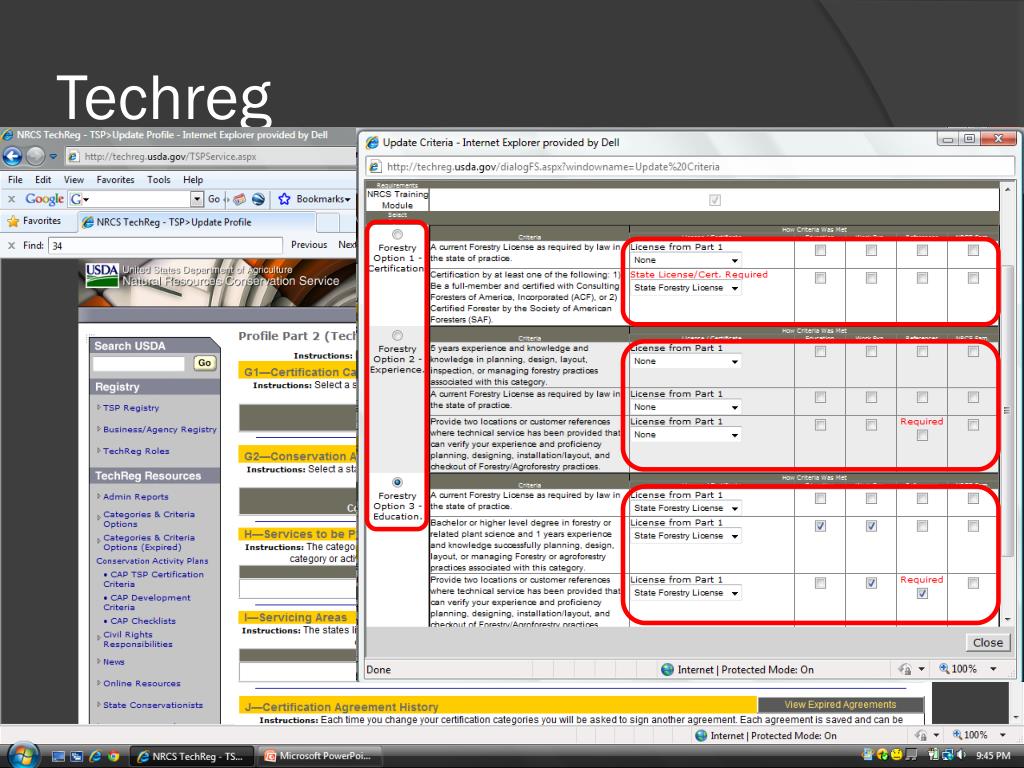Viewport: 1024px width, 768px height.
Task: Open the Google search engine dropdown arrow
Action: [85, 198]
